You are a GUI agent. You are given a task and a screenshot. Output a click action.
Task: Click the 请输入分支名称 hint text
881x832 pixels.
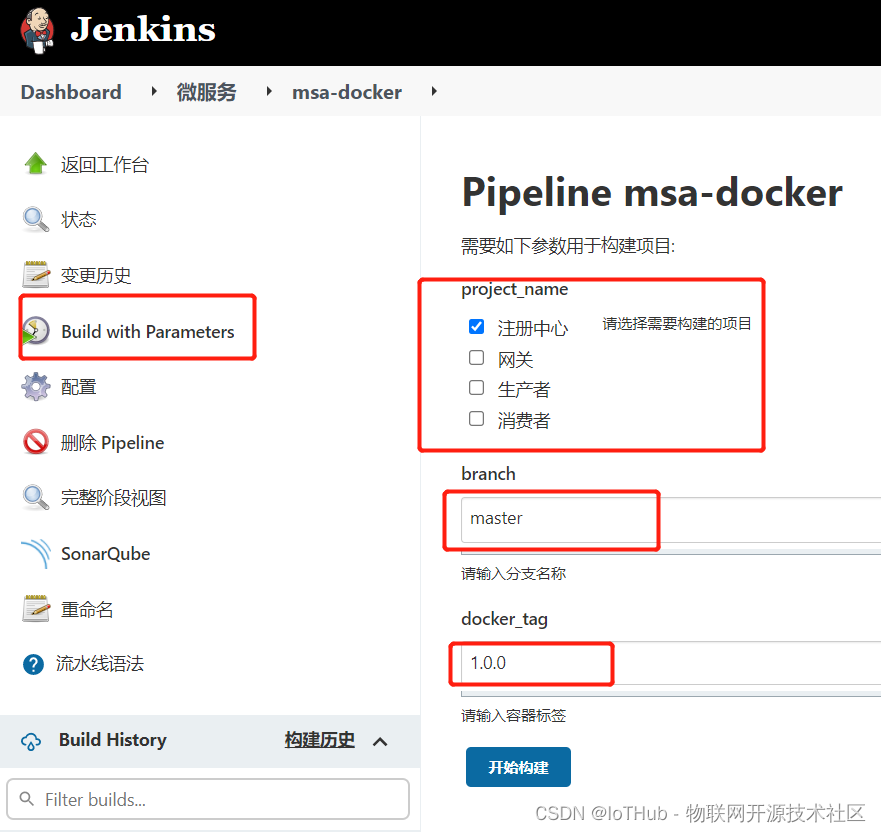(514, 574)
